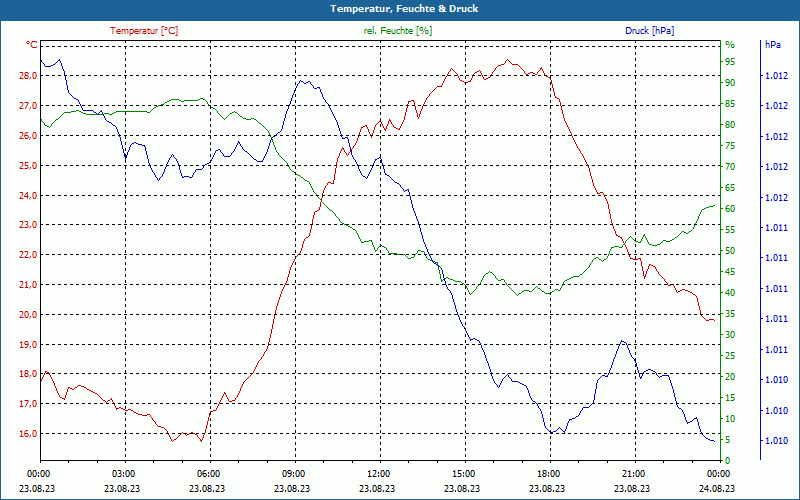The image size is (800, 500).
Task: Click the '90' humidity tick label
Action: click(730, 83)
